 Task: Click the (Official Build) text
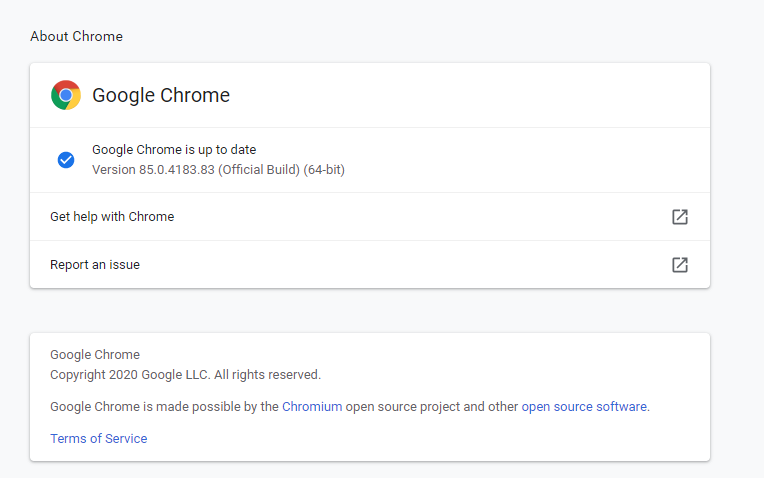[x=259, y=170]
